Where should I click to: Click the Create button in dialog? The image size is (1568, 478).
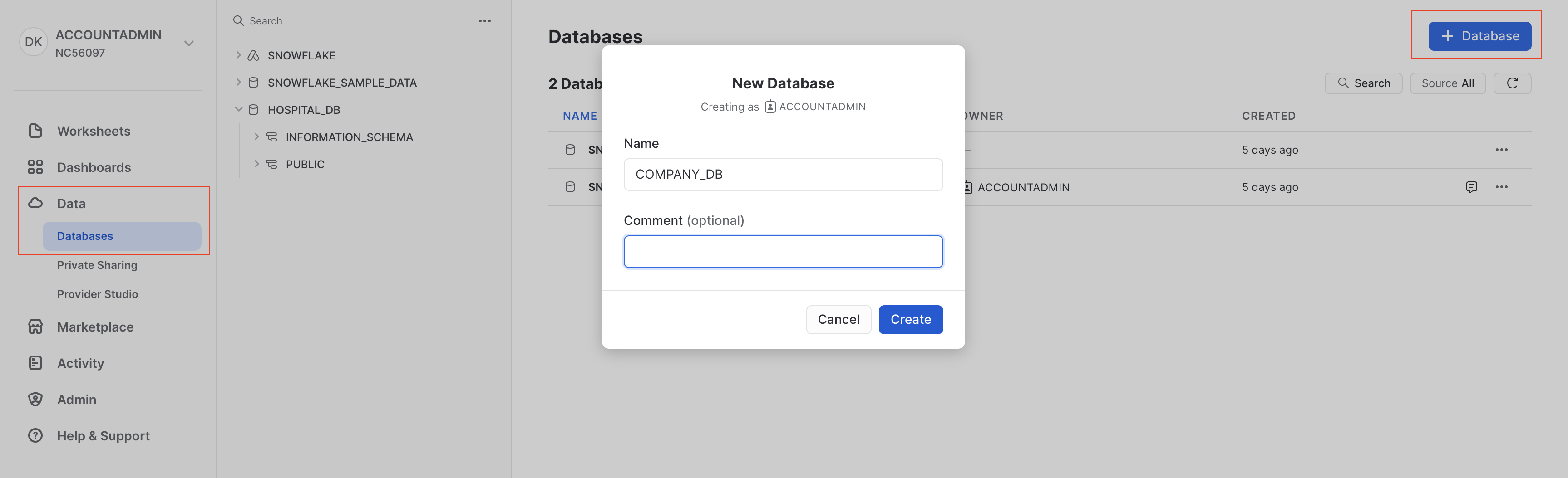(910, 320)
